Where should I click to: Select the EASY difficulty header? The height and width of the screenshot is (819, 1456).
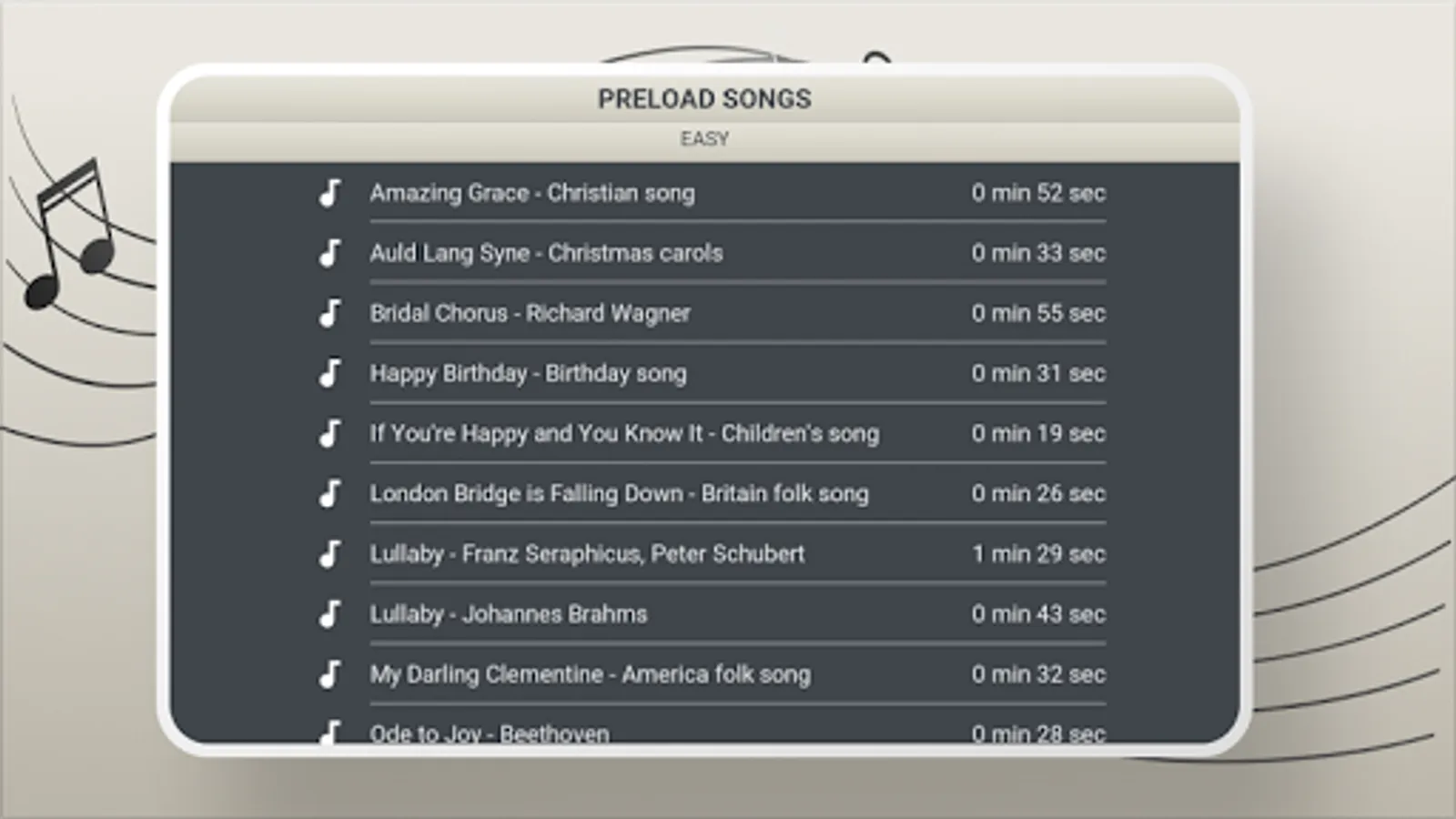[704, 139]
